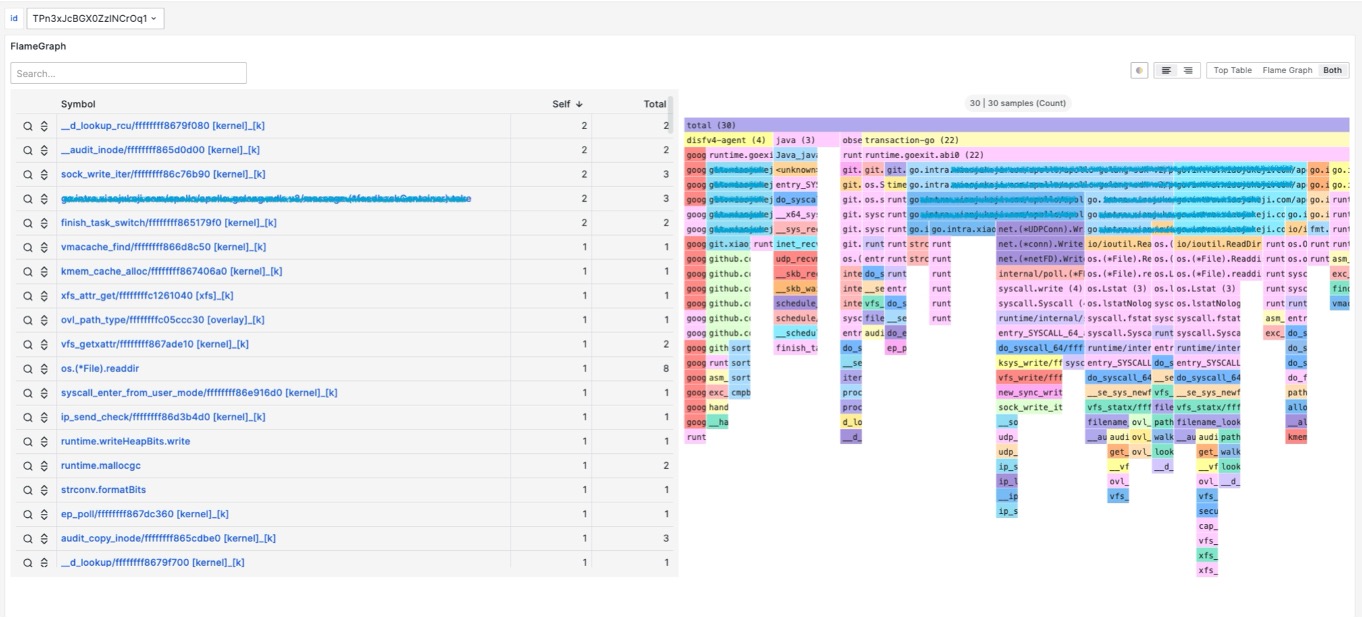The image size is (1362, 618).
Task: Click sandwich icon for os.(*File).readdir row
Action: [x=44, y=369]
